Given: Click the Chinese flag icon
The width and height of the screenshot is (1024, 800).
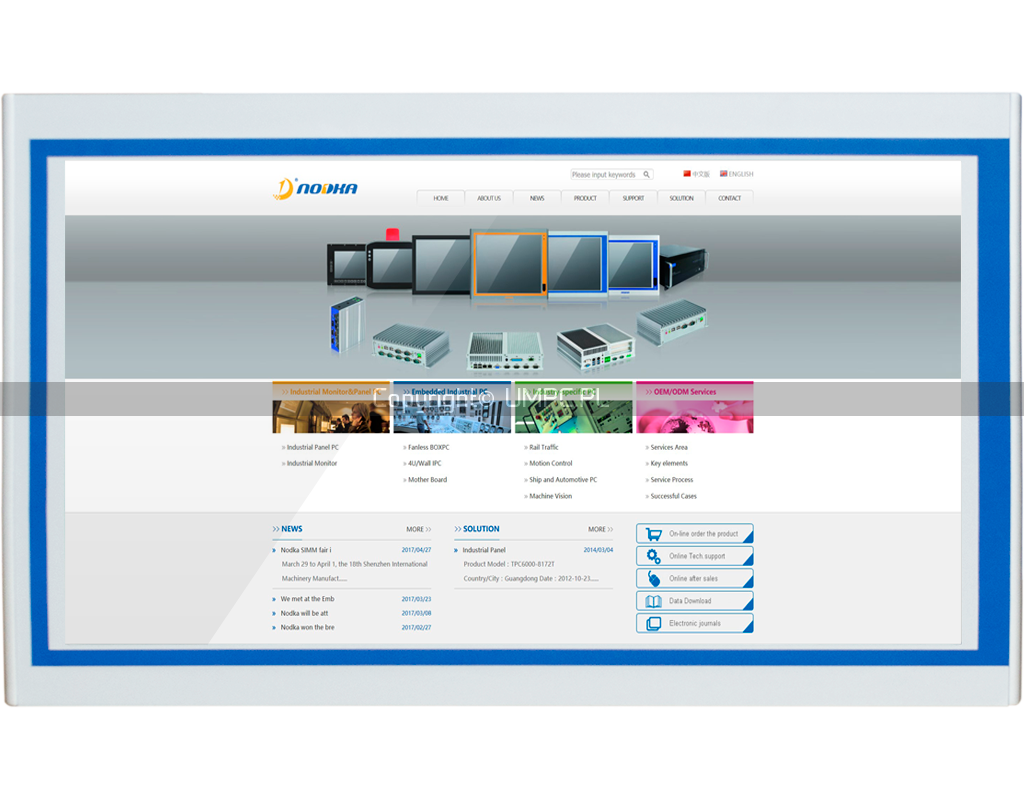Looking at the screenshot, I should [687, 174].
